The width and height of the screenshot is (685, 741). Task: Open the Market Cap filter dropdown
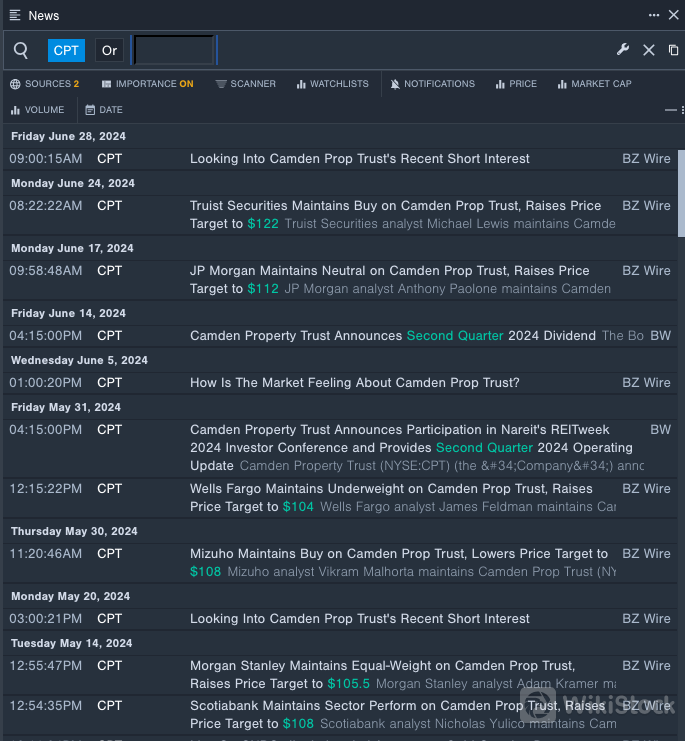[x=594, y=84]
